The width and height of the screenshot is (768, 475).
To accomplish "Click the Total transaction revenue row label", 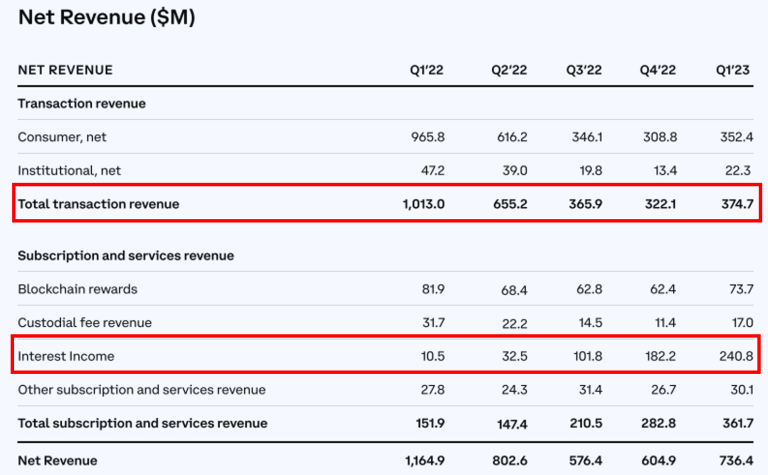I will tap(99, 204).
